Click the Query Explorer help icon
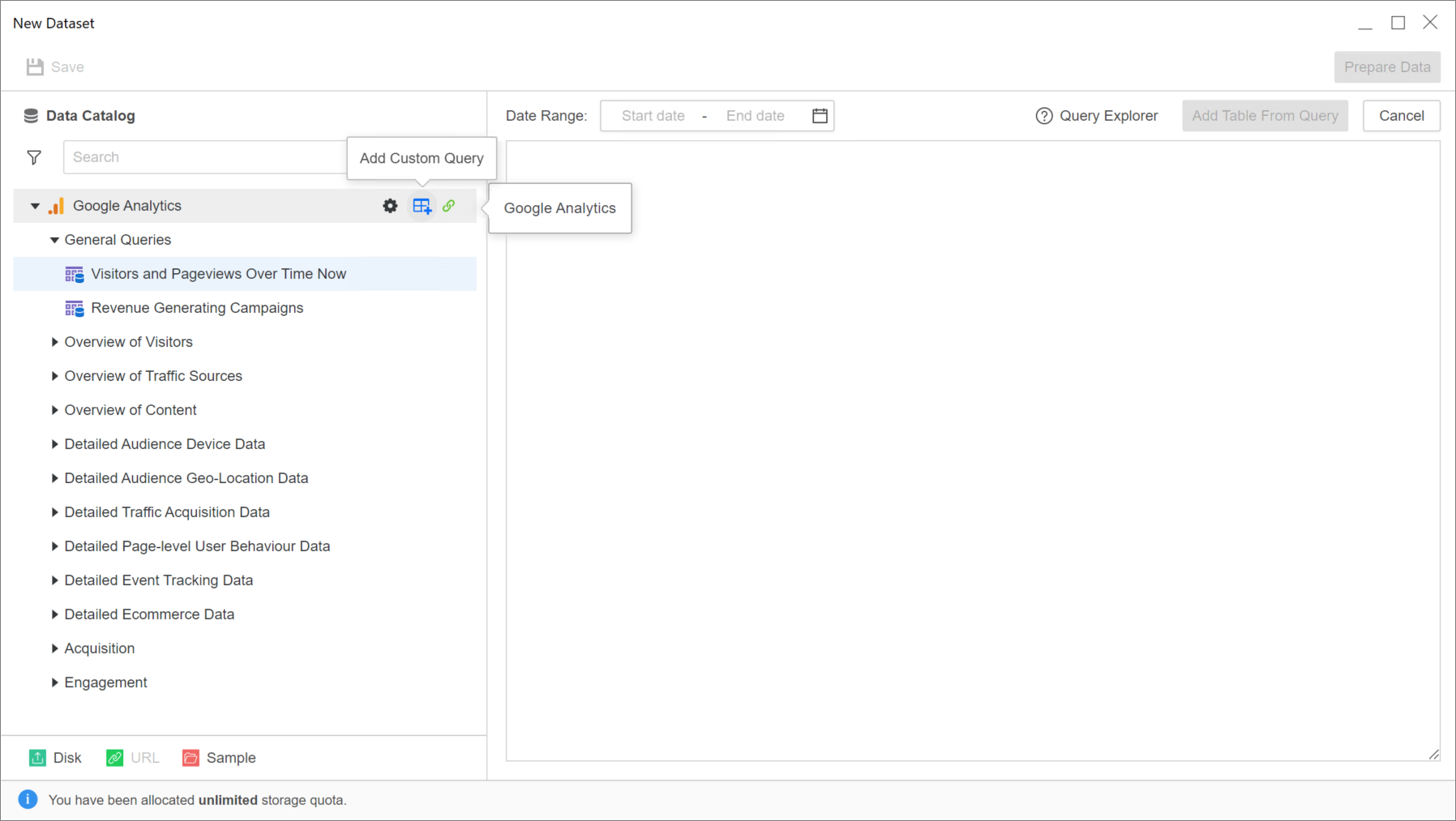Viewport: 1456px width, 821px height. pyautogui.click(x=1043, y=116)
